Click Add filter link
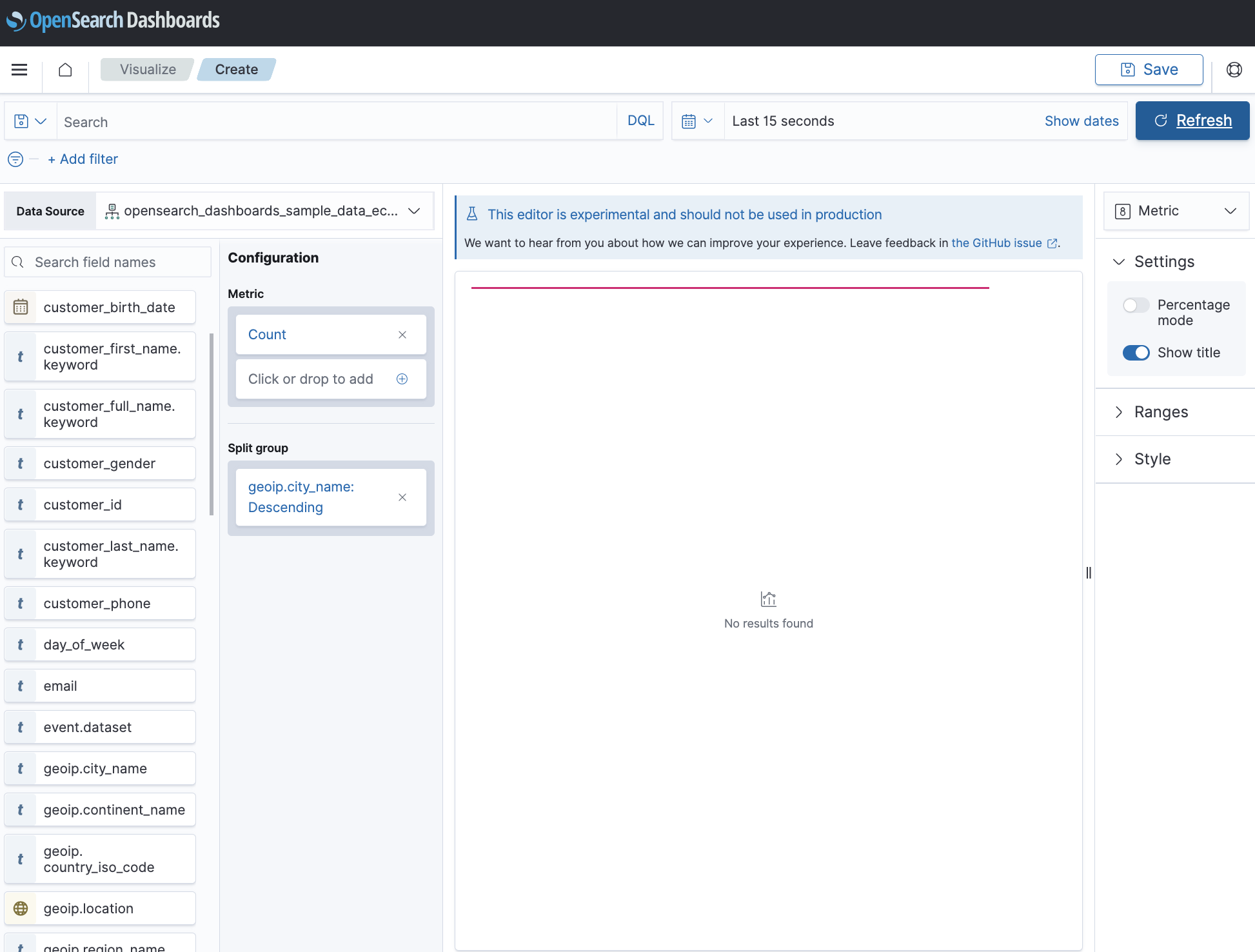1255x952 pixels. pos(83,159)
